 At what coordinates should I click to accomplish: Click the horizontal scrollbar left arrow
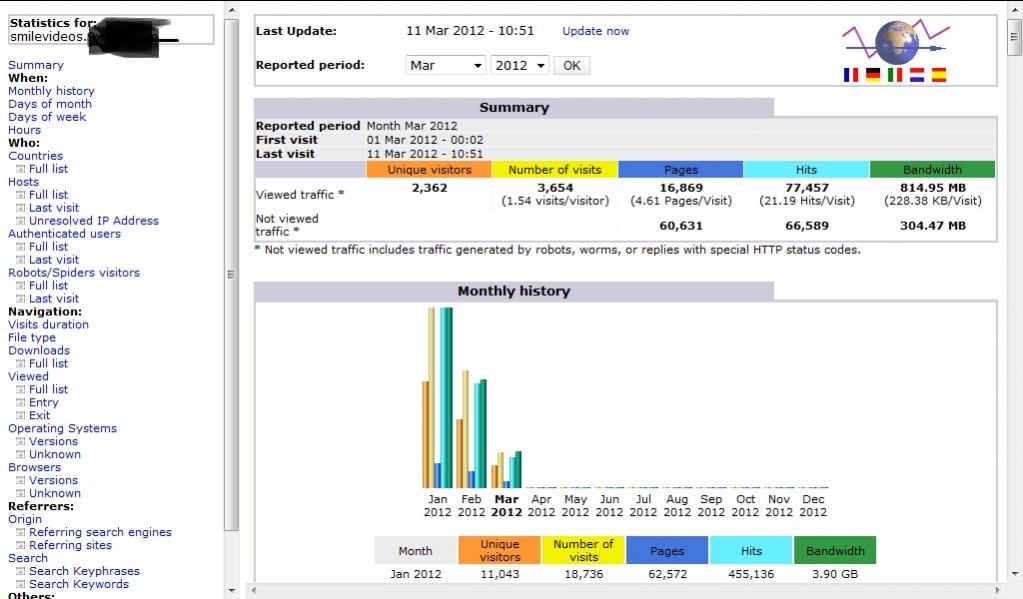pyautogui.click(x=253, y=591)
